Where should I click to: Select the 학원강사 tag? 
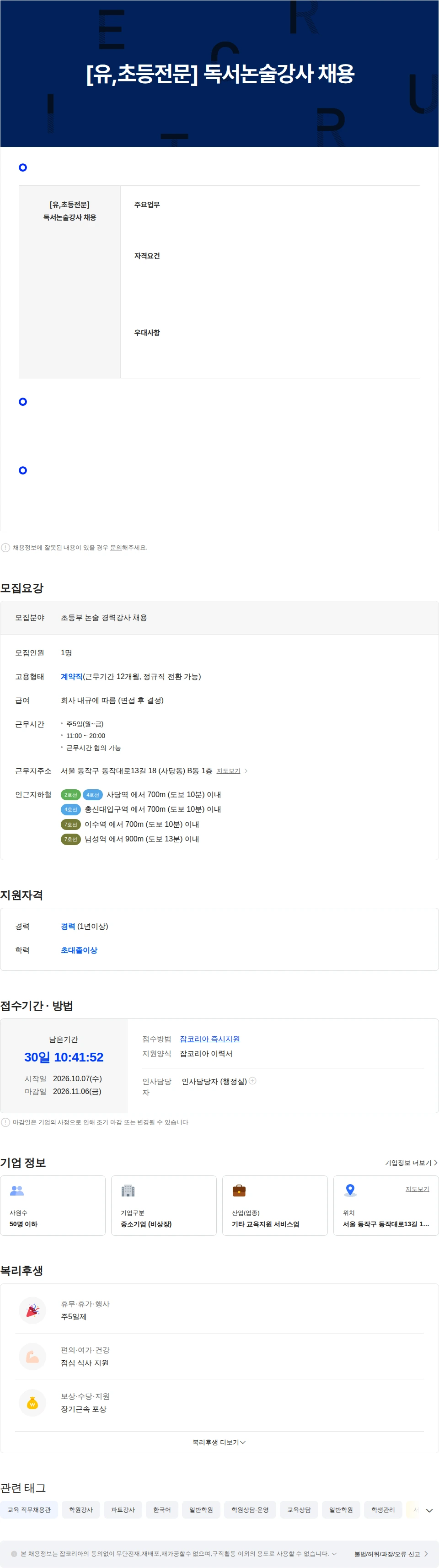pos(81,1509)
